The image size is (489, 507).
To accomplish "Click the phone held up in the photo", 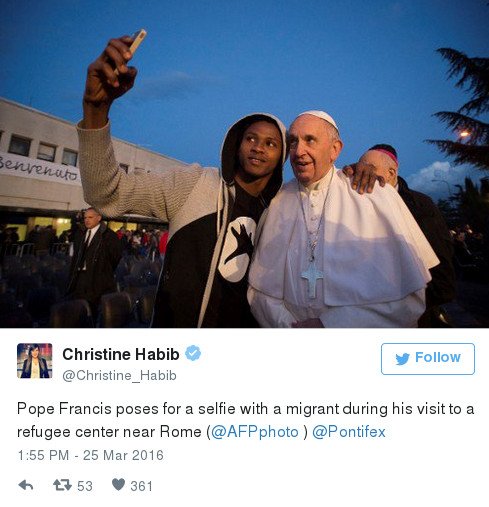I will [138, 42].
